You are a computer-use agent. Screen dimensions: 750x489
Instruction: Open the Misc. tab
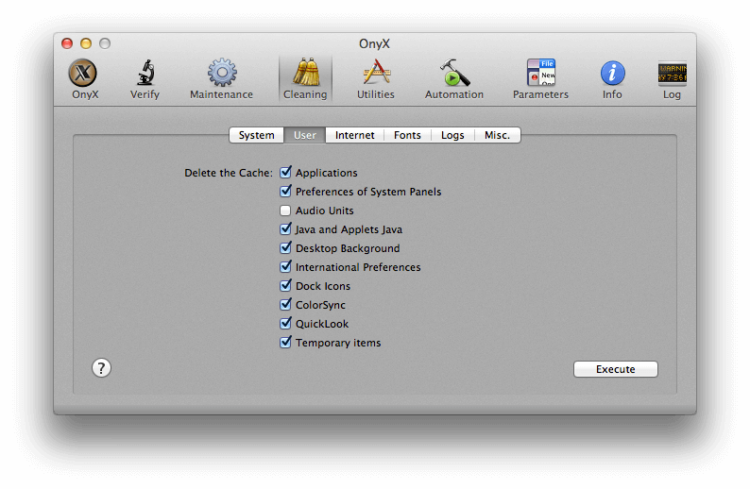[497, 135]
